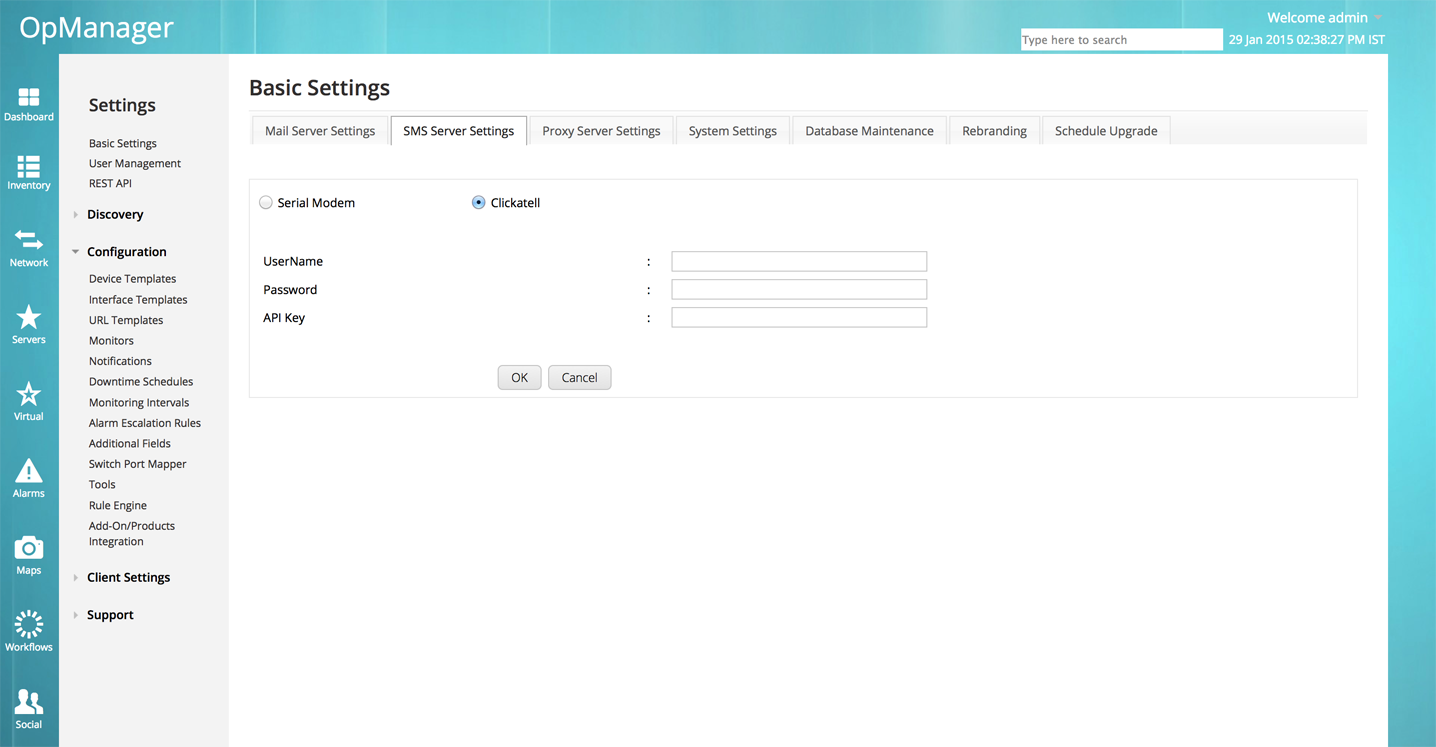Image resolution: width=1436 pixels, height=747 pixels.
Task: Go to the Network section
Action: point(29,248)
